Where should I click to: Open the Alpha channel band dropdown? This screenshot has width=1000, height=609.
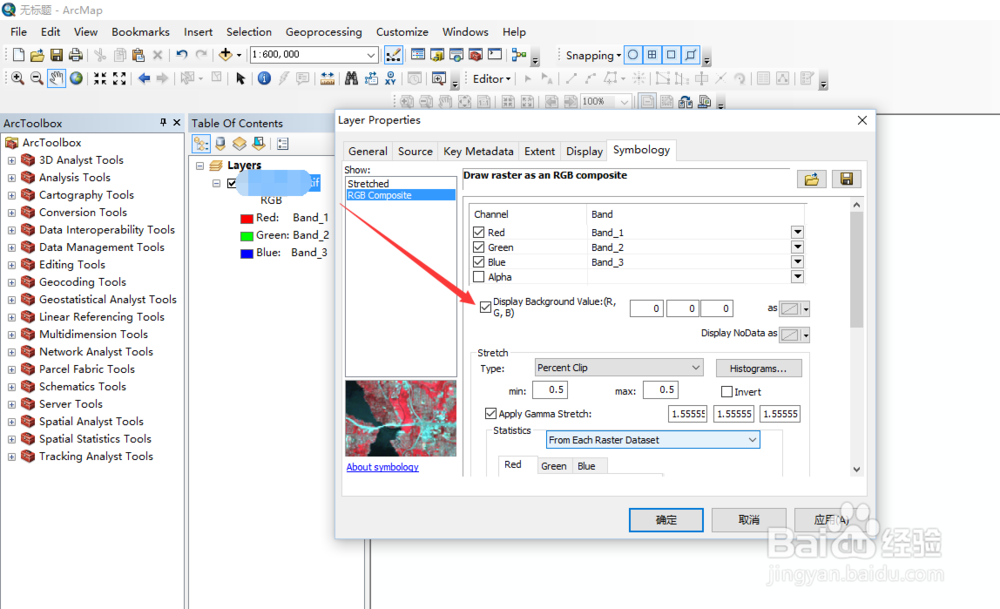(797, 277)
